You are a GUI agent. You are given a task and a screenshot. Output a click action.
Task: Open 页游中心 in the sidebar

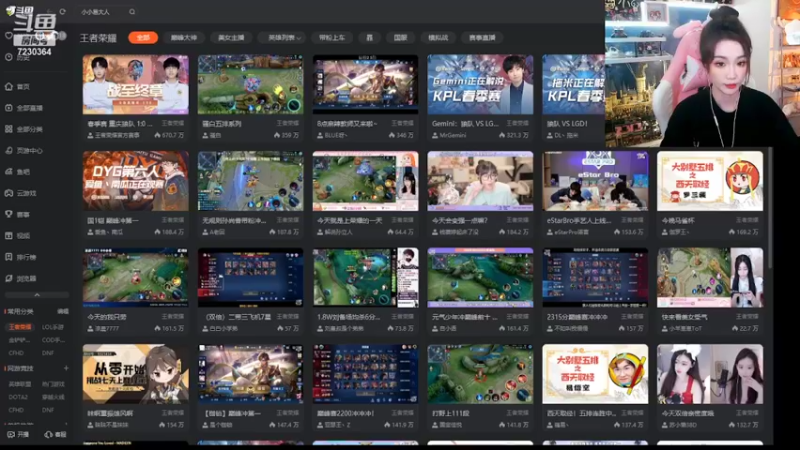pyautogui.click(x=24, y=151)
